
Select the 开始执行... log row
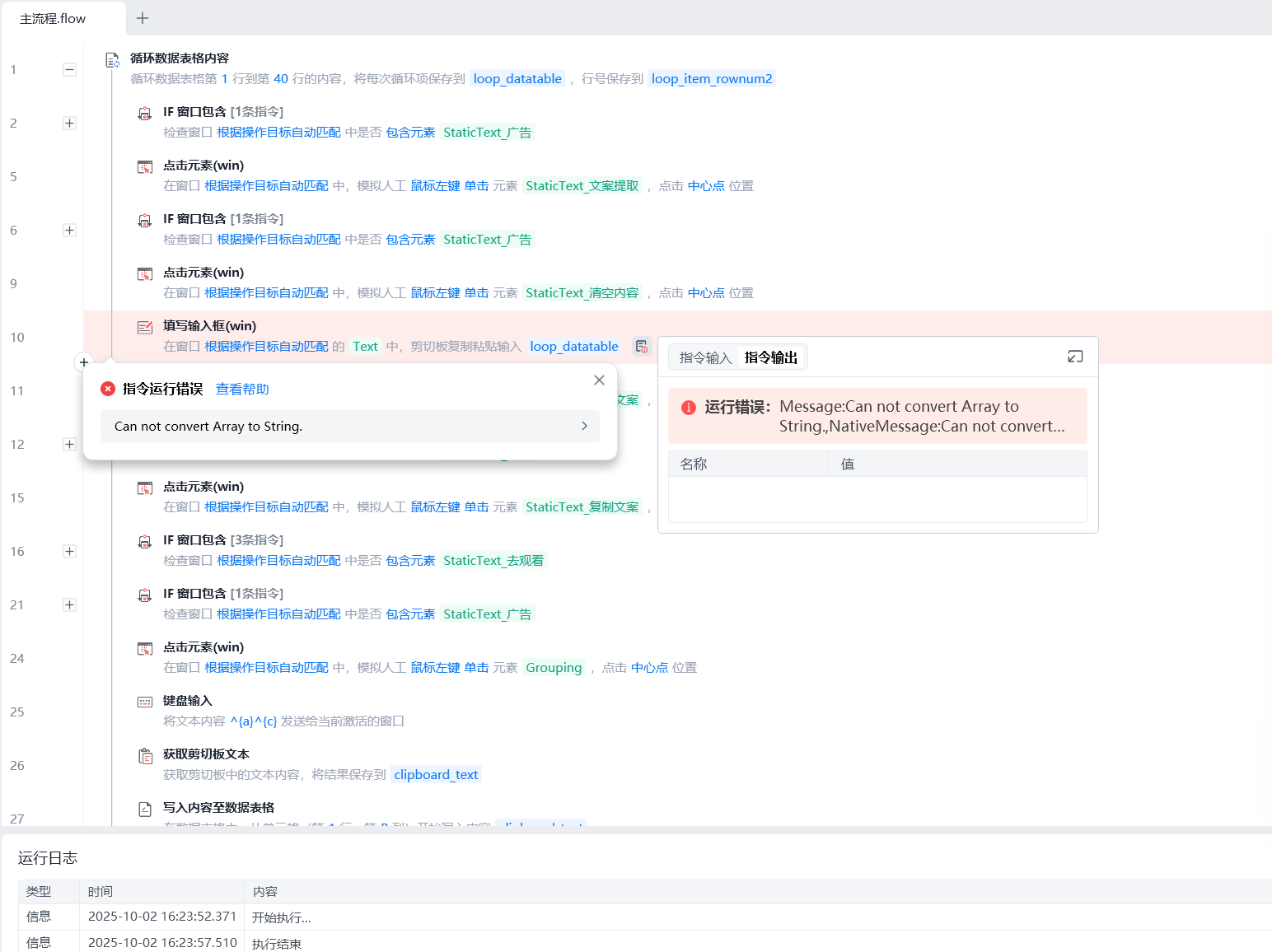click(x=645, y=917)
